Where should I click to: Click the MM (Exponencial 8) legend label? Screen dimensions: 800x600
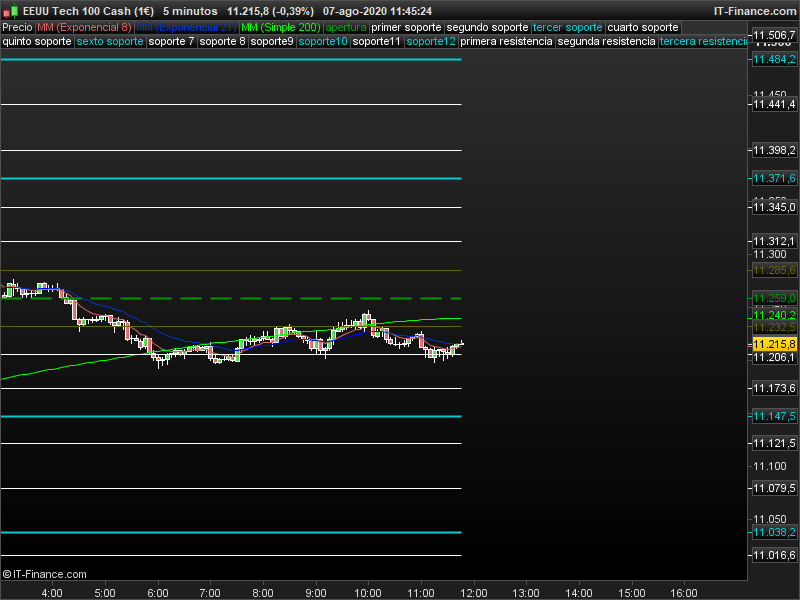84,27
